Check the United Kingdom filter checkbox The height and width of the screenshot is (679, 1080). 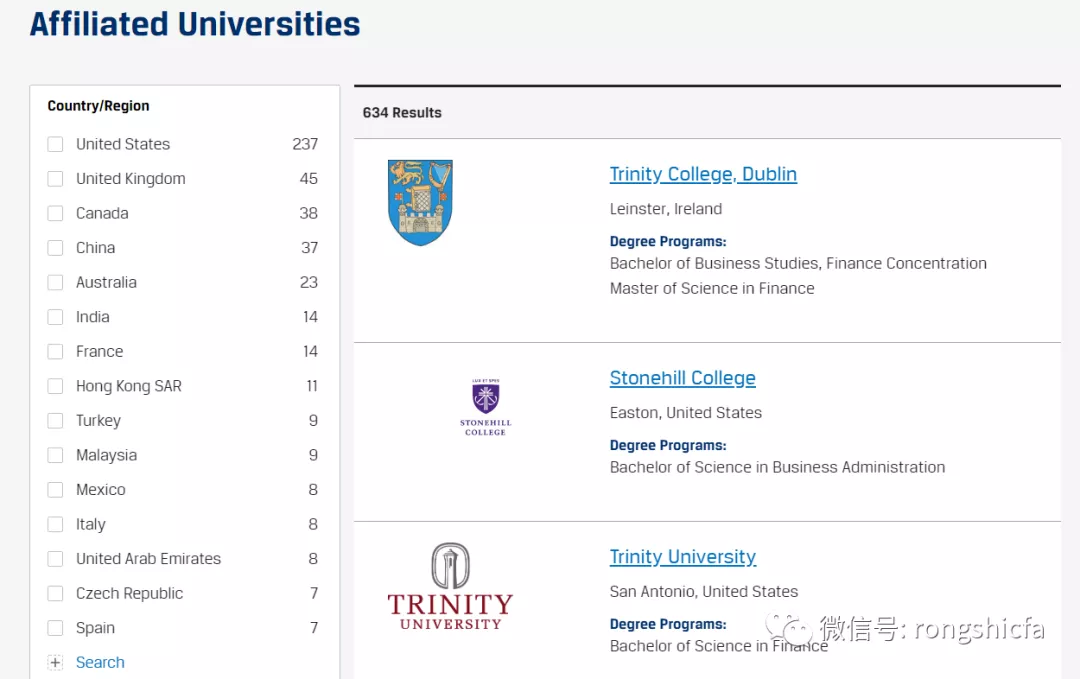coord(55,179)
